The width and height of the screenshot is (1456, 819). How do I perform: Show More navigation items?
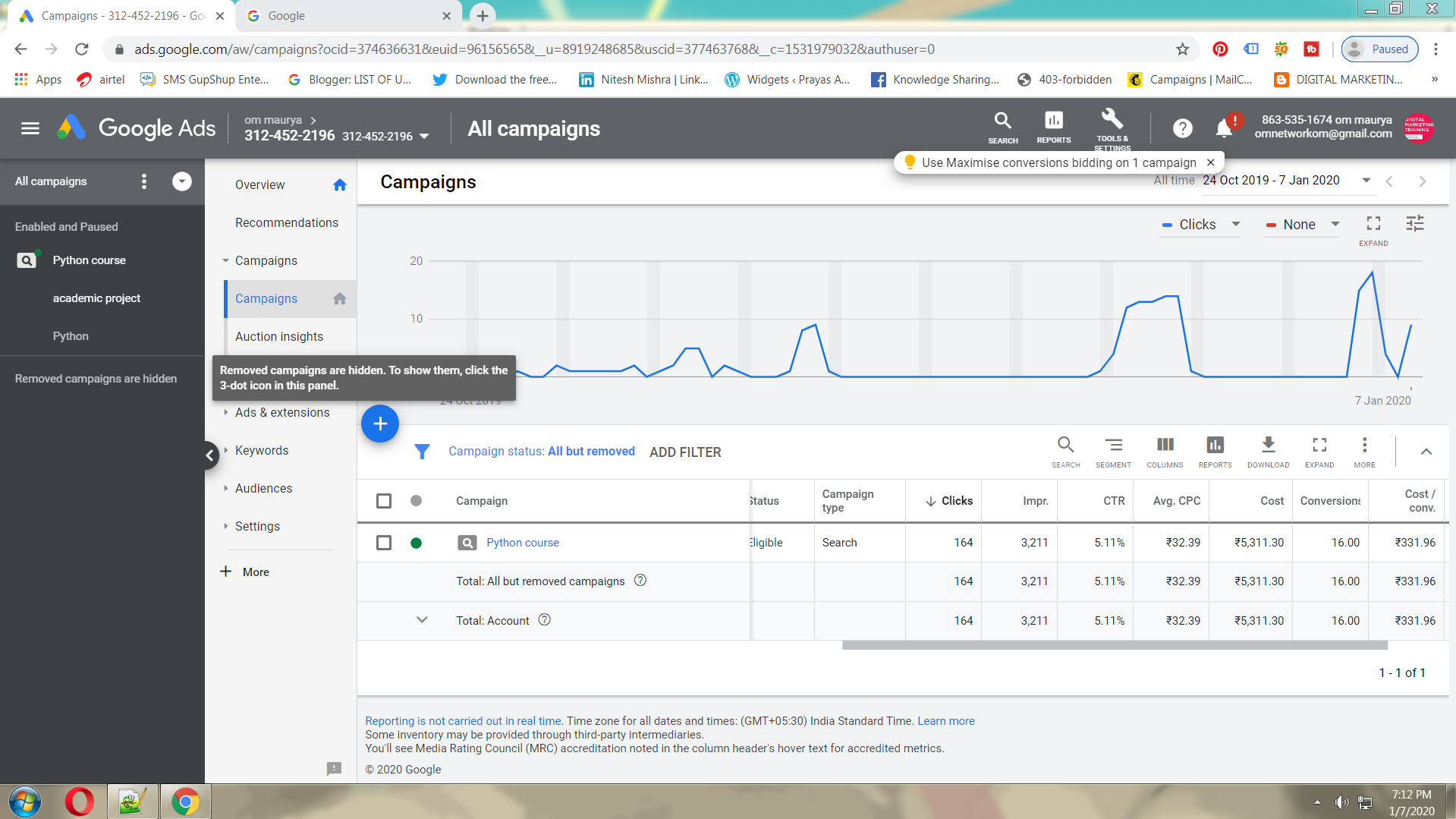pos(245,572)
